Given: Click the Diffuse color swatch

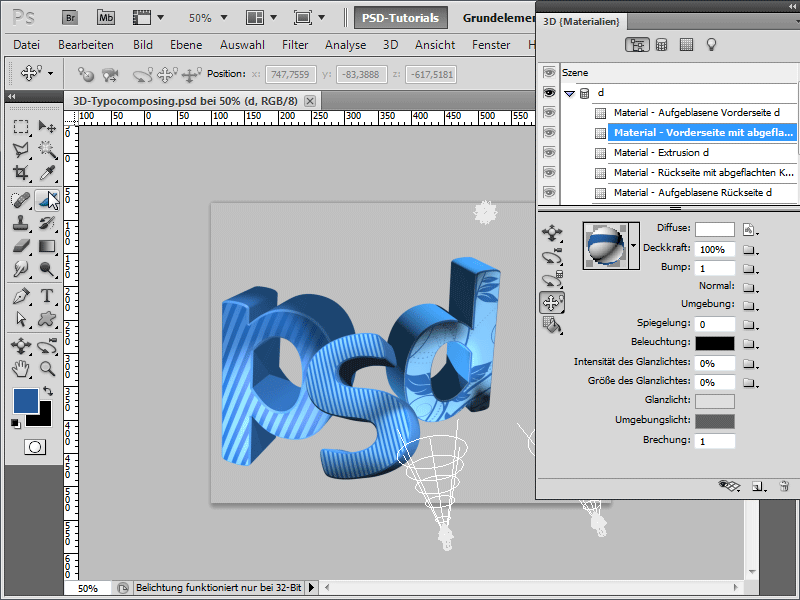Looking at the screenshot, I should click(x=715, y=230).
